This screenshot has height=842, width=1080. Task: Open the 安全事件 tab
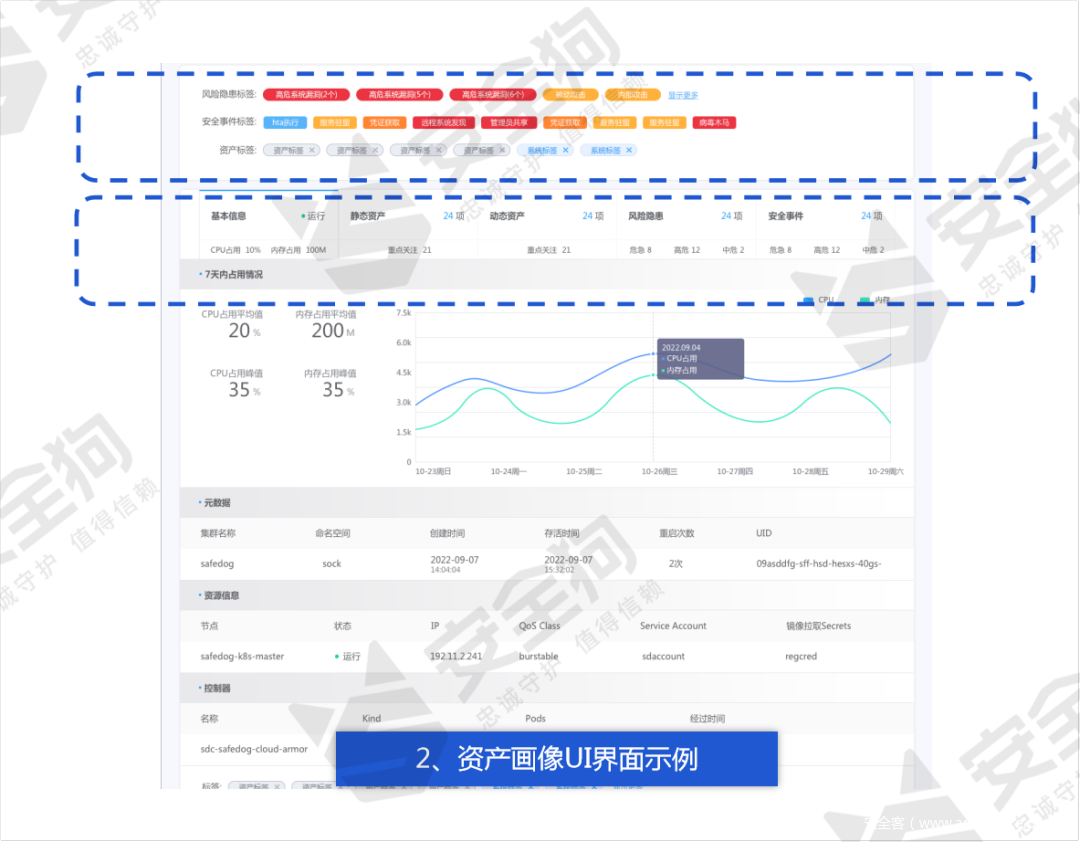pos(786,216)
